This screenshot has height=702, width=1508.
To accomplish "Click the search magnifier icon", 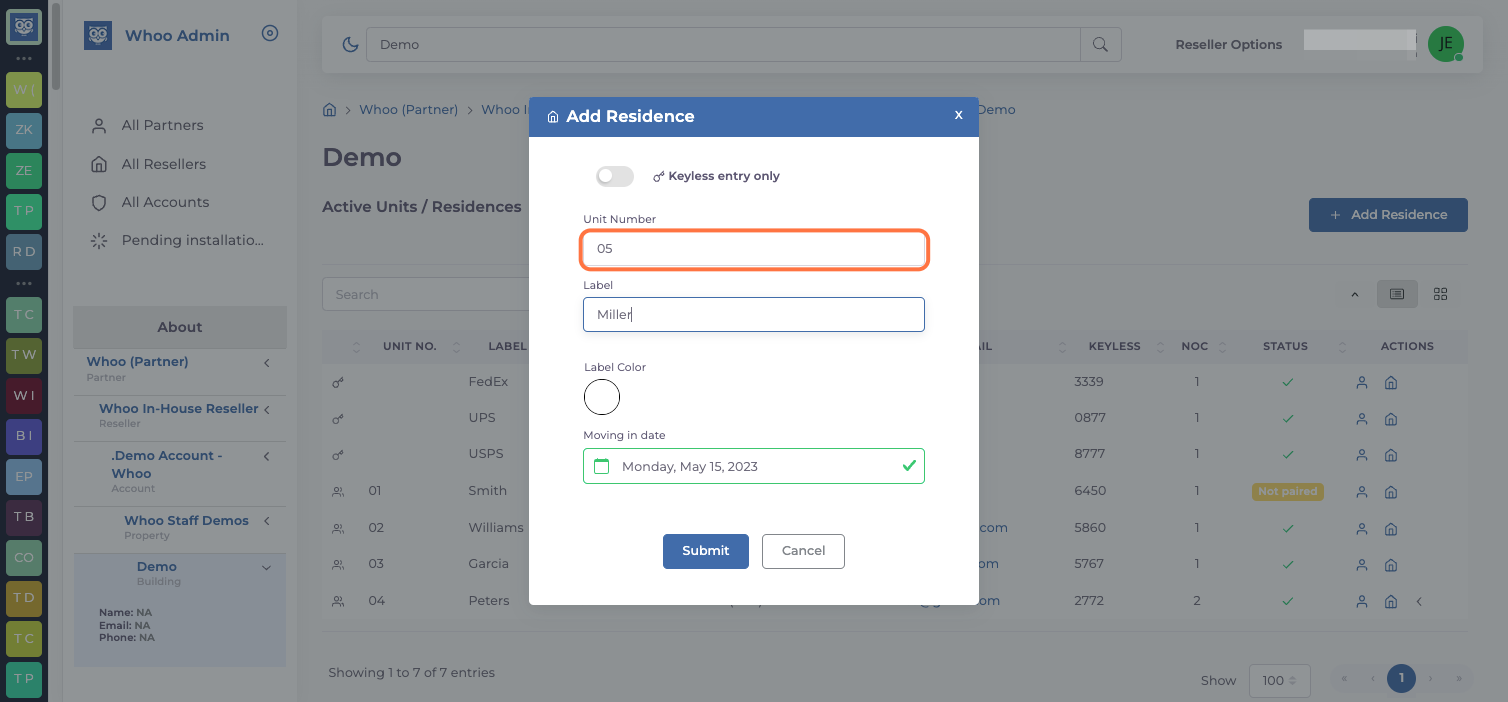I will click(1101, 44).
